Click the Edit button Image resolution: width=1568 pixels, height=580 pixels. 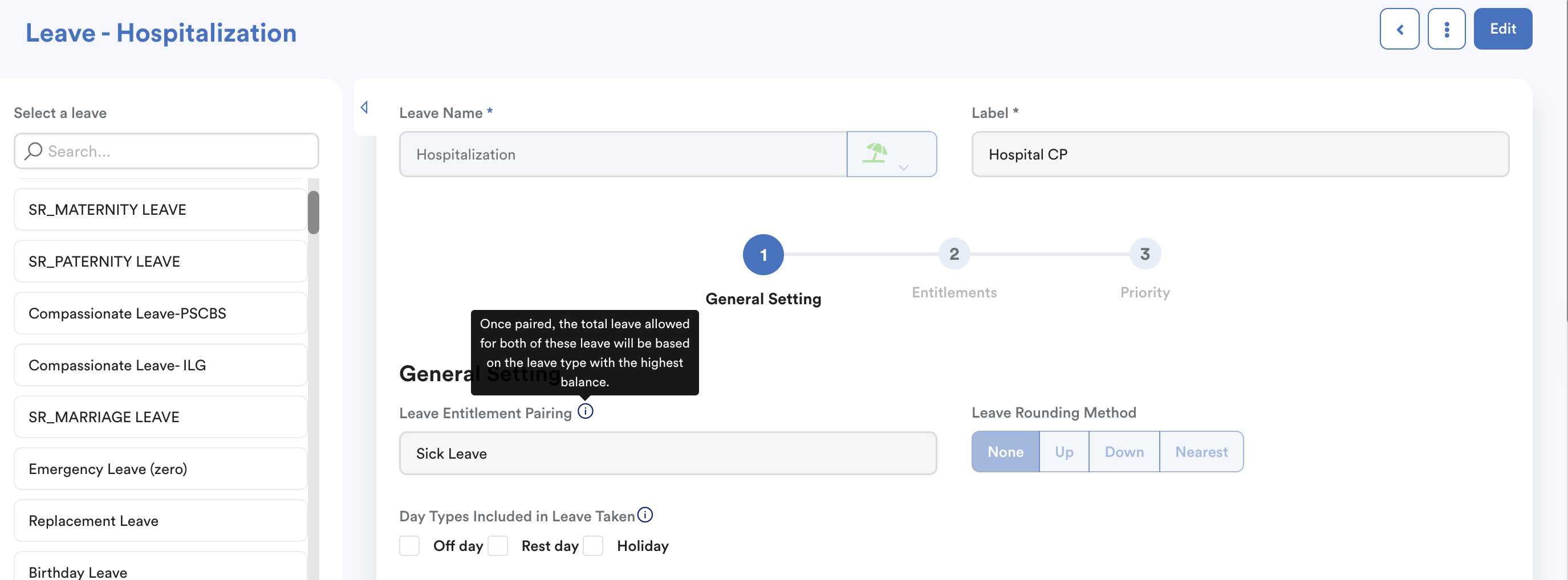[1502, 29]
